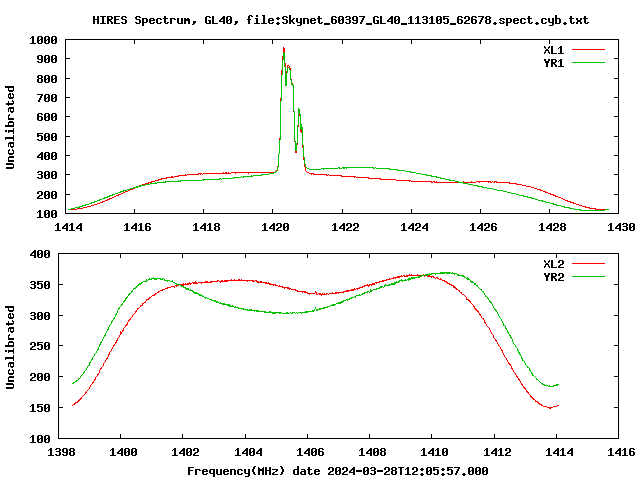This screenshot has width=640, height=480.
Task: Click the 1430 tick label on top plot
Action: point(621,227)
